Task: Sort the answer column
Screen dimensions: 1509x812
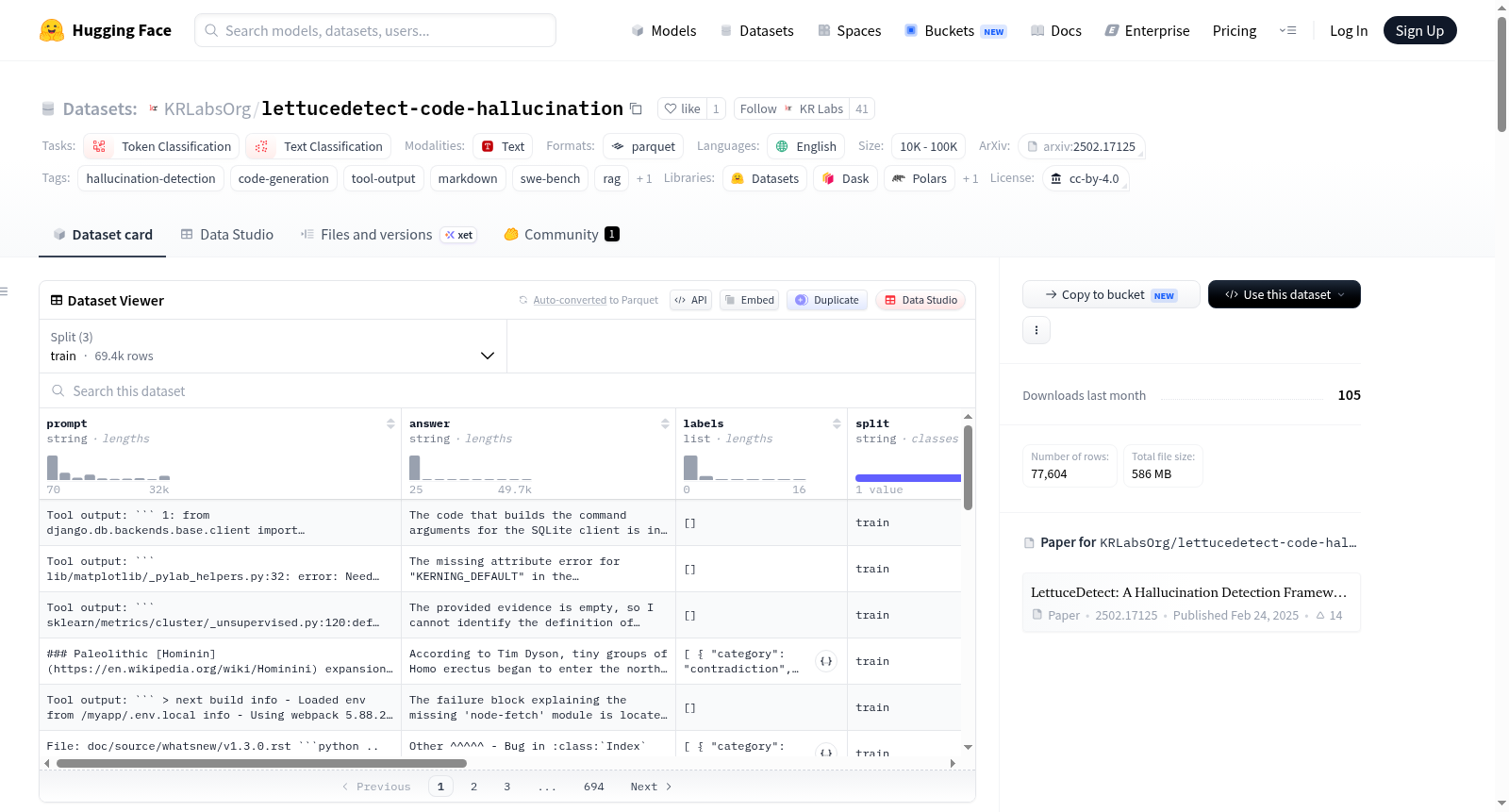Action: (x=665, y=423)
